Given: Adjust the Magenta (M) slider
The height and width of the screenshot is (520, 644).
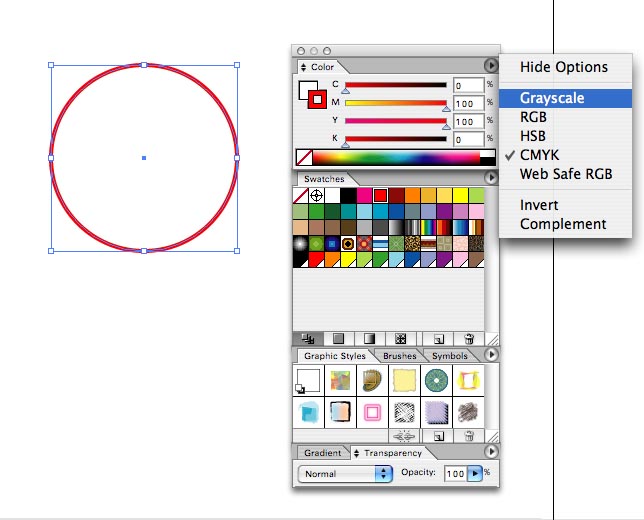Looking at the screenshot, I should point(396,103).
